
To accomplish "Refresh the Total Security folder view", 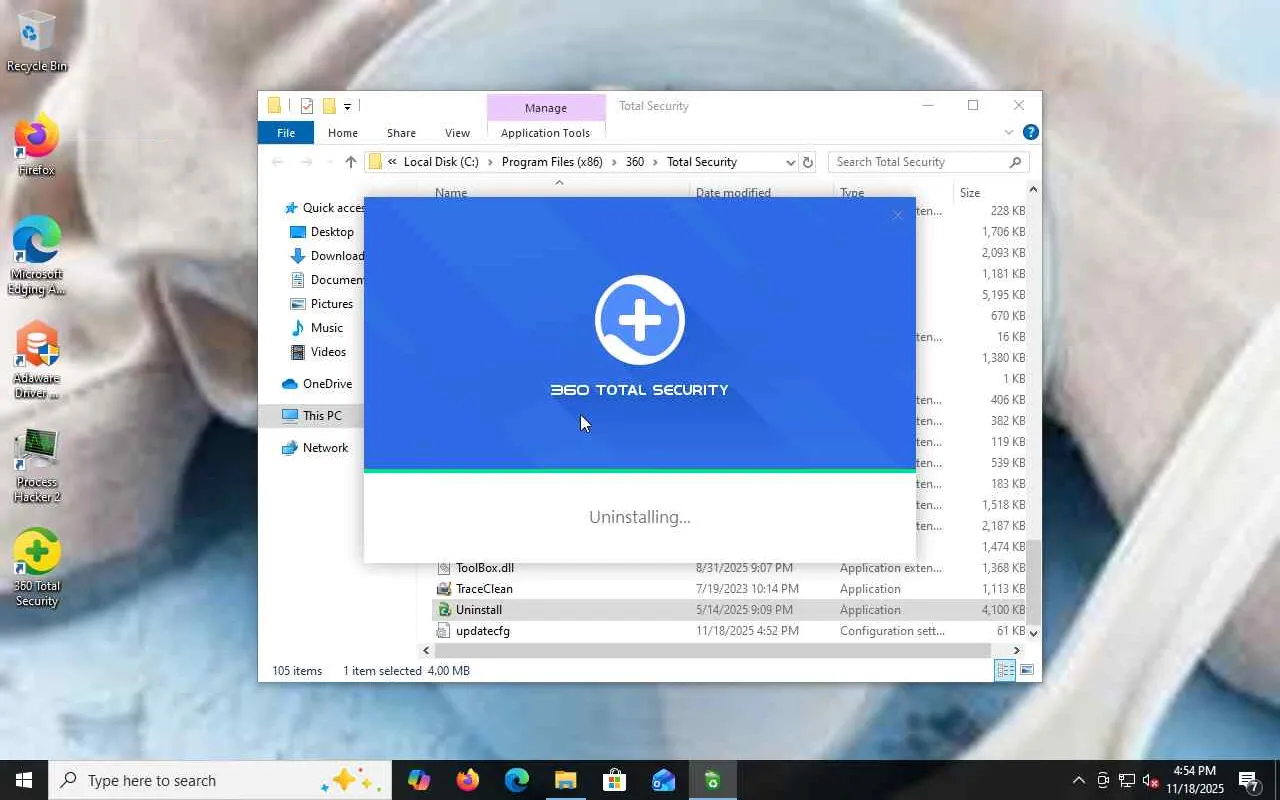I will coord(808,162).
